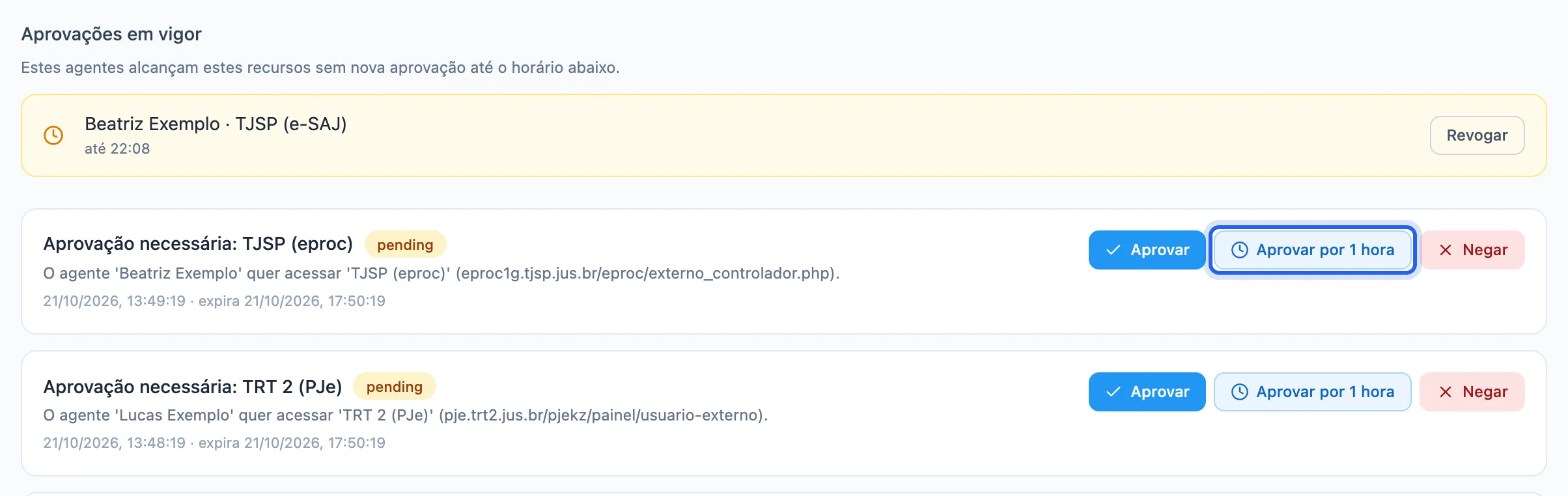Click 'Aprovação necessária: TRT 2 (PJe)' title
The height and width of the screenshot is (496, 1568).
(x=193, y=387)
